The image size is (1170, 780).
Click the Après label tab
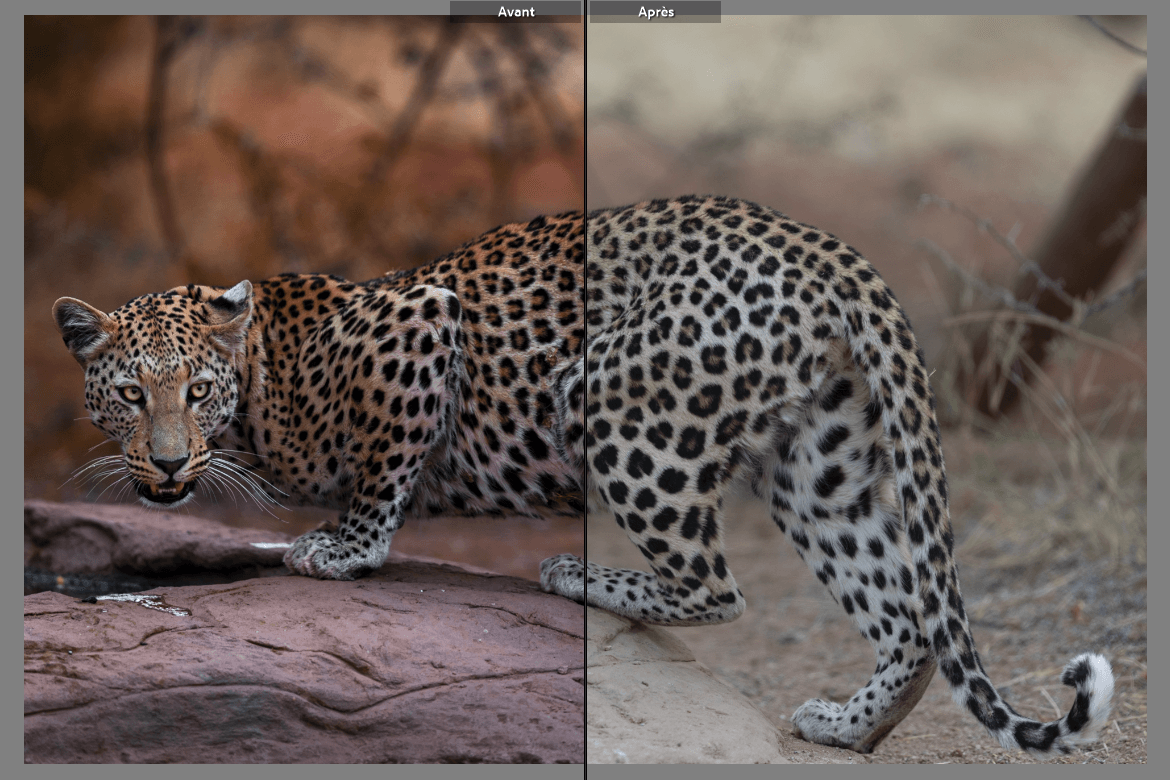(x=655, y=12)
